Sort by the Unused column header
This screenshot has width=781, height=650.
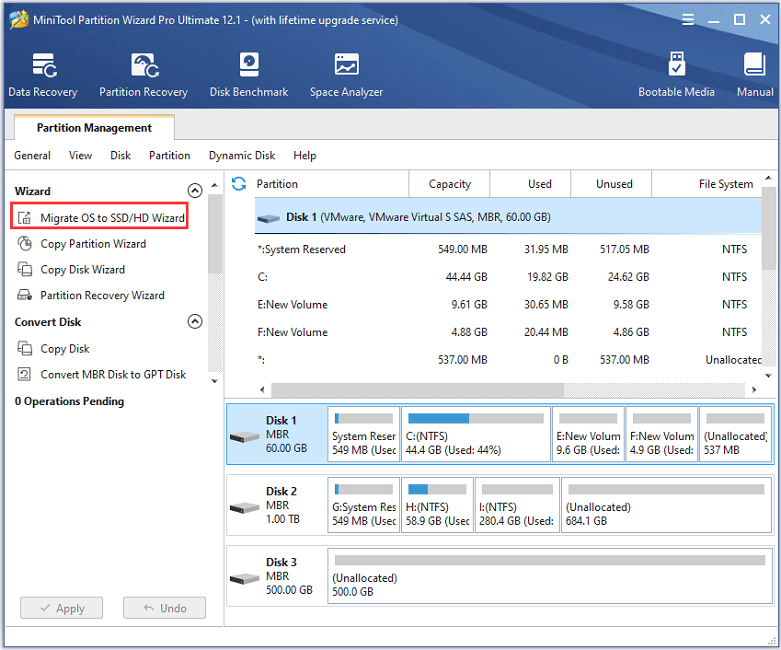pyautogui.click(x=611, y=184)
